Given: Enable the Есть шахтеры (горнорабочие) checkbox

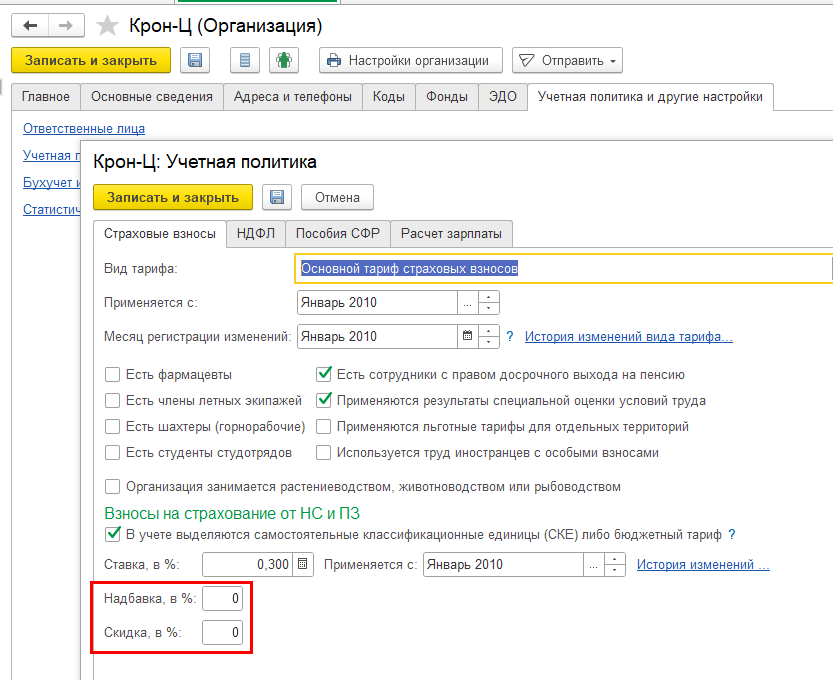Looking at the screenshot, I should [x=113, y=427].
